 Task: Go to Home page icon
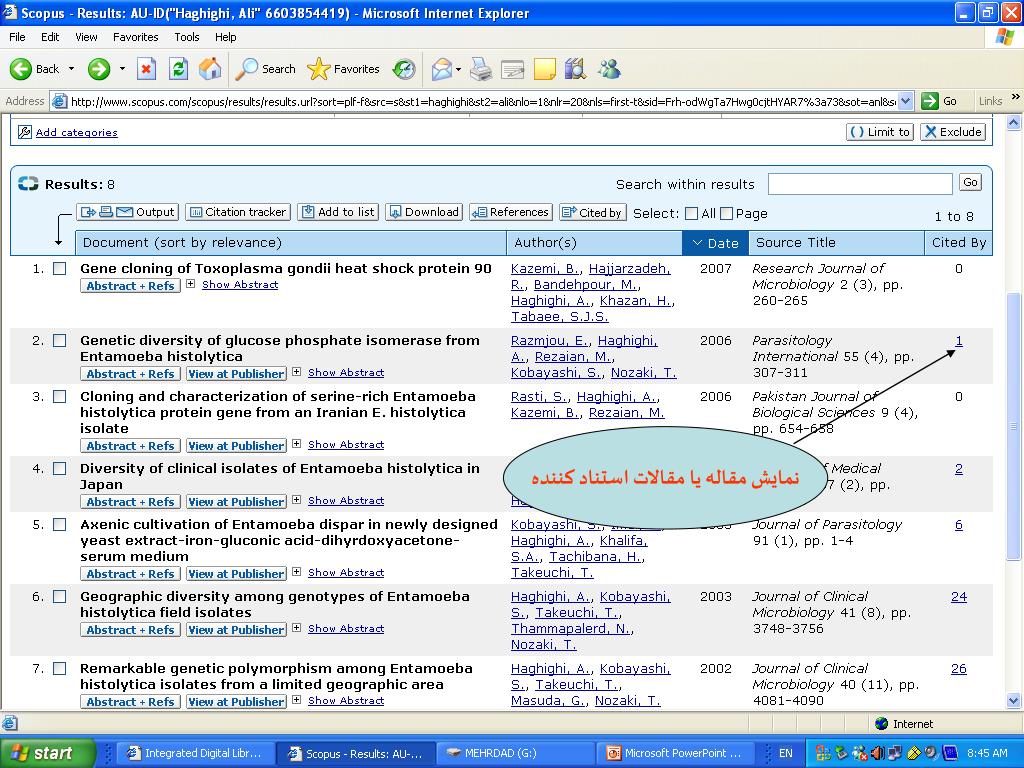point(210,69)
